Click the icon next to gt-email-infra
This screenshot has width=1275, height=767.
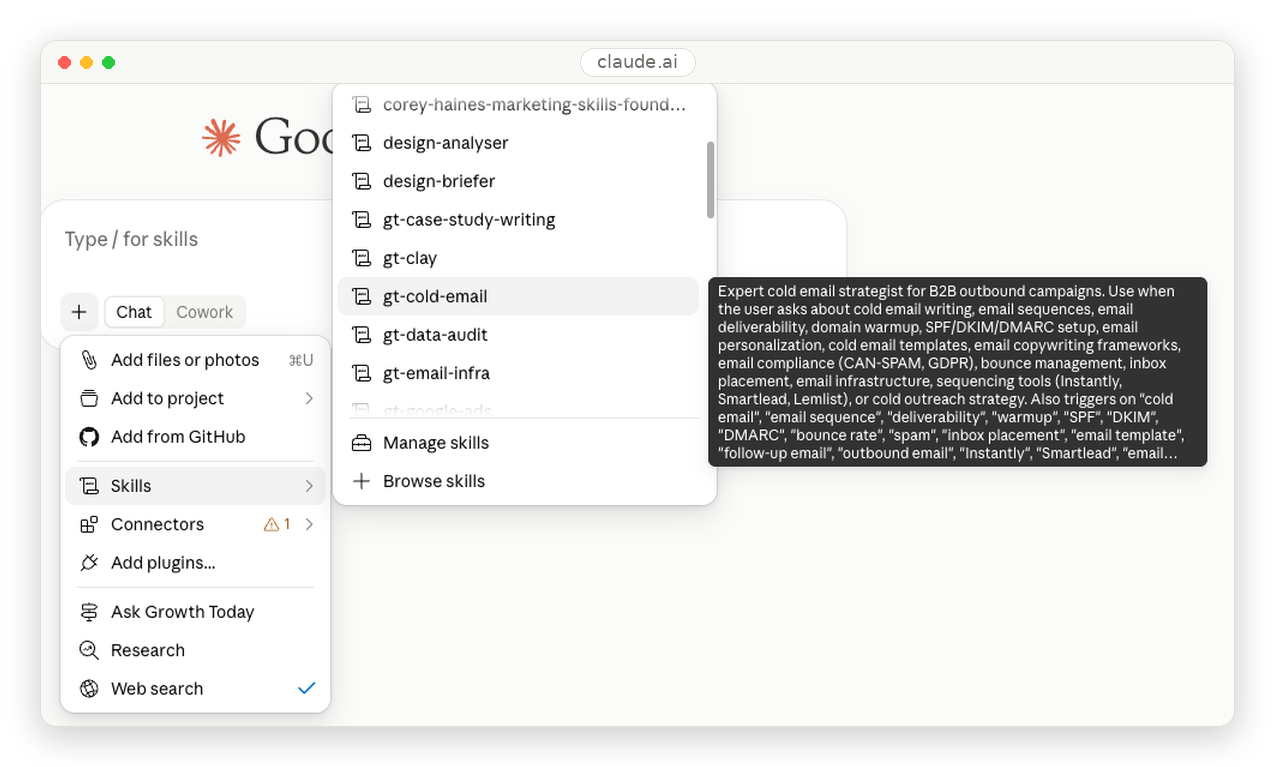click(x=361, y=373)
